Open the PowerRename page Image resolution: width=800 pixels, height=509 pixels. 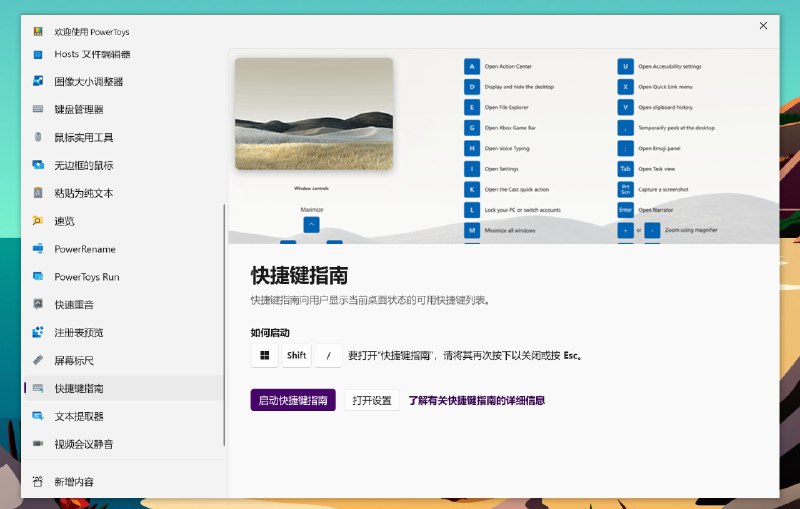123,249
